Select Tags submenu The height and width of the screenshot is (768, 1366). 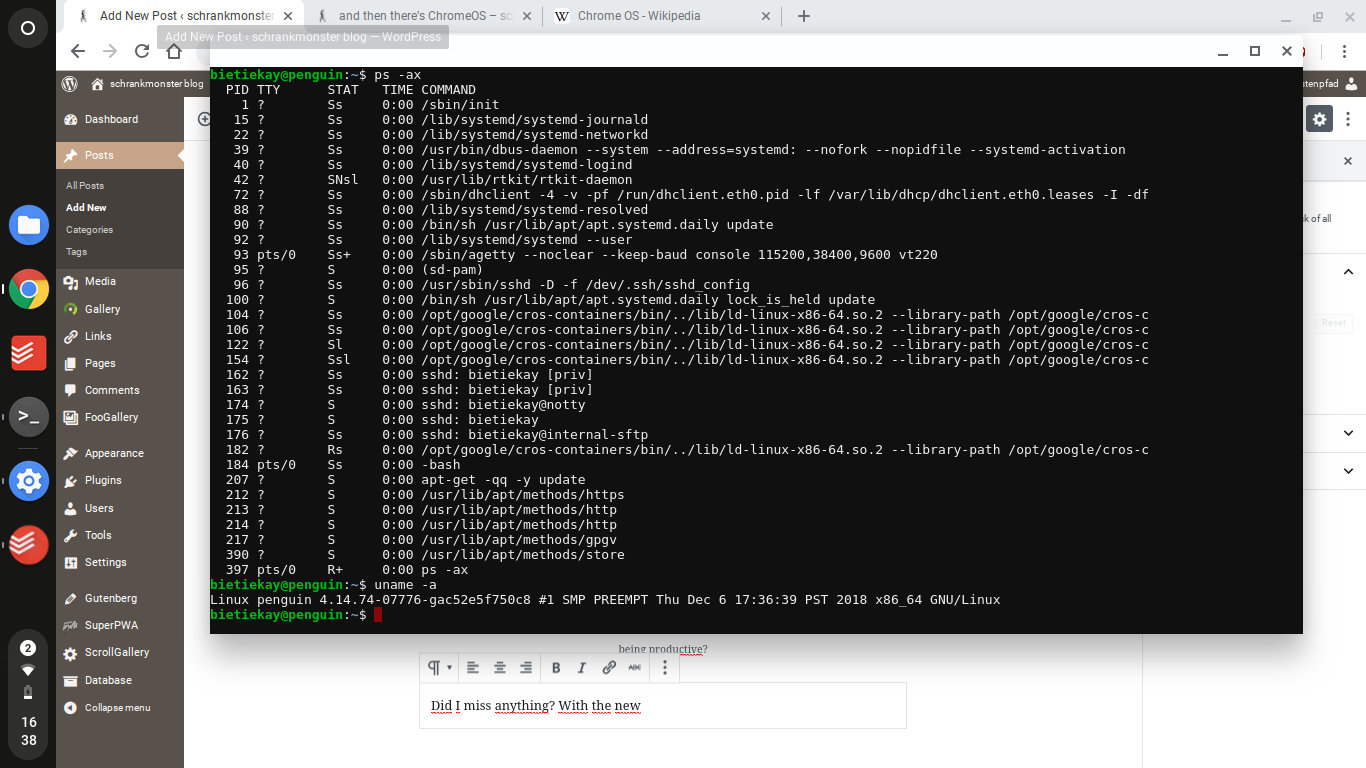click(x=76, y=252)
